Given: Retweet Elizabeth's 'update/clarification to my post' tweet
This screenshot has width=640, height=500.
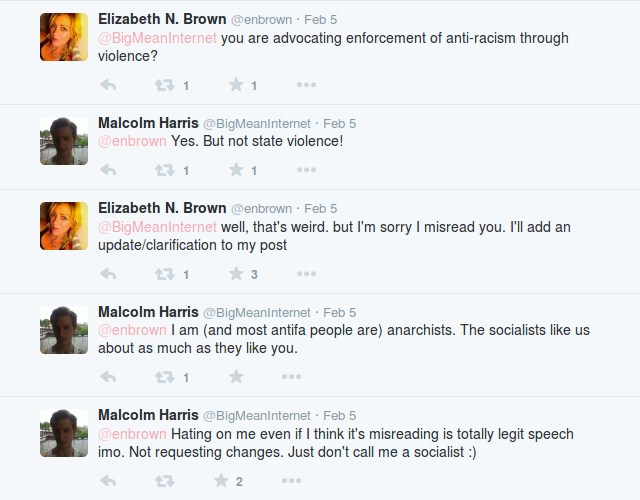Looking at the screenshot, I should click(164, 274).
